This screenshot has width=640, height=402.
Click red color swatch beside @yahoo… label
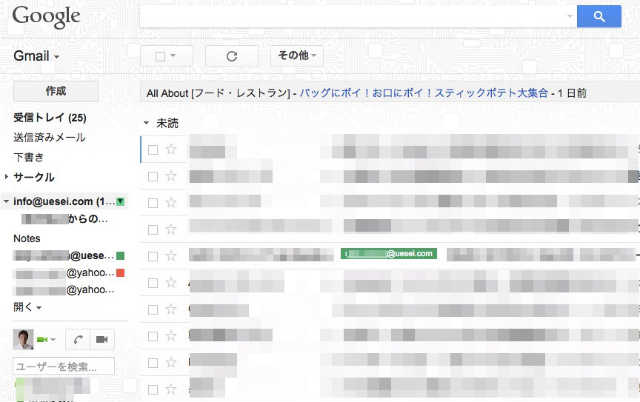point(120,273)
